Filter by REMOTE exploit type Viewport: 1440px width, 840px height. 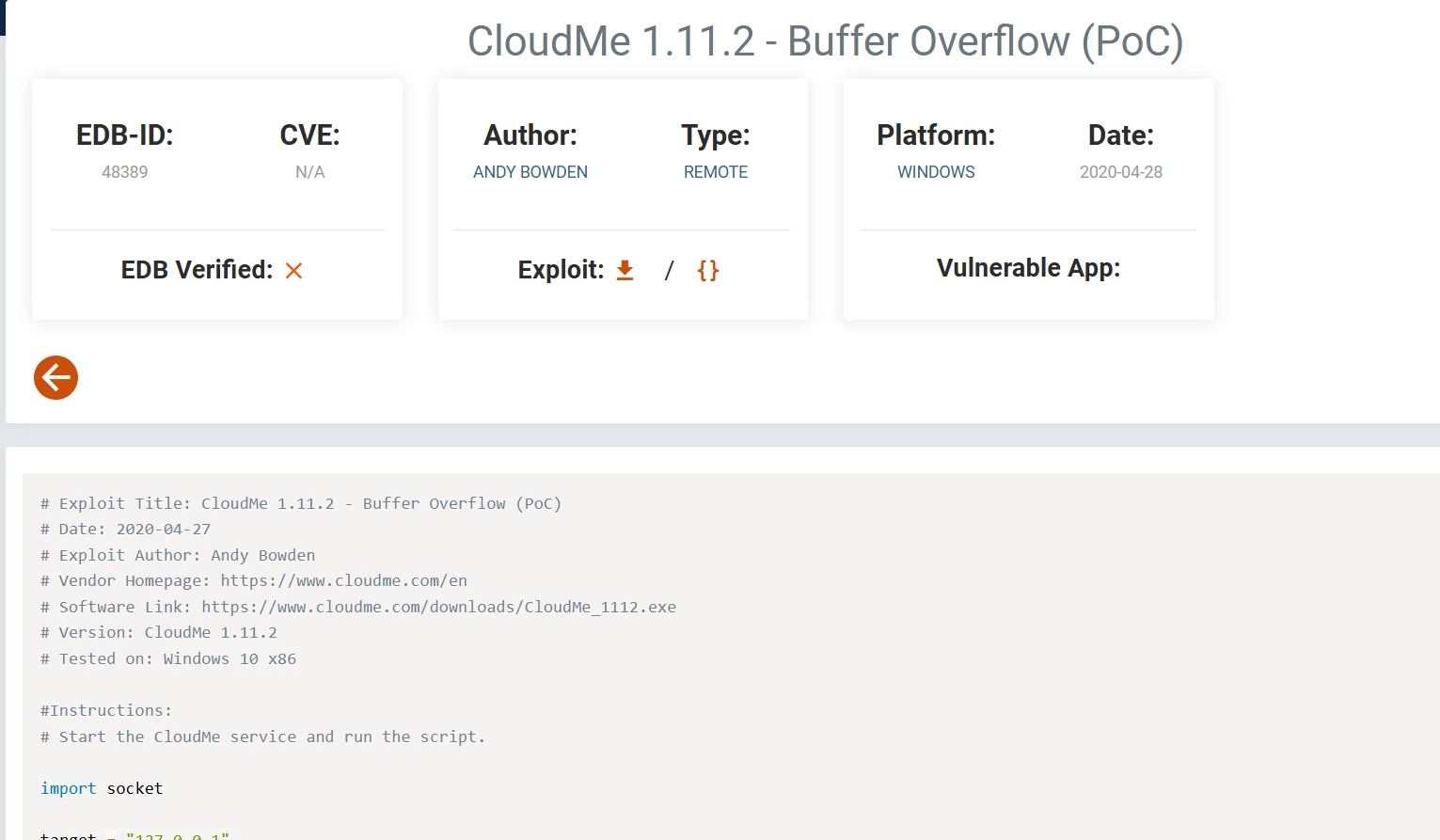click(716, 172)
